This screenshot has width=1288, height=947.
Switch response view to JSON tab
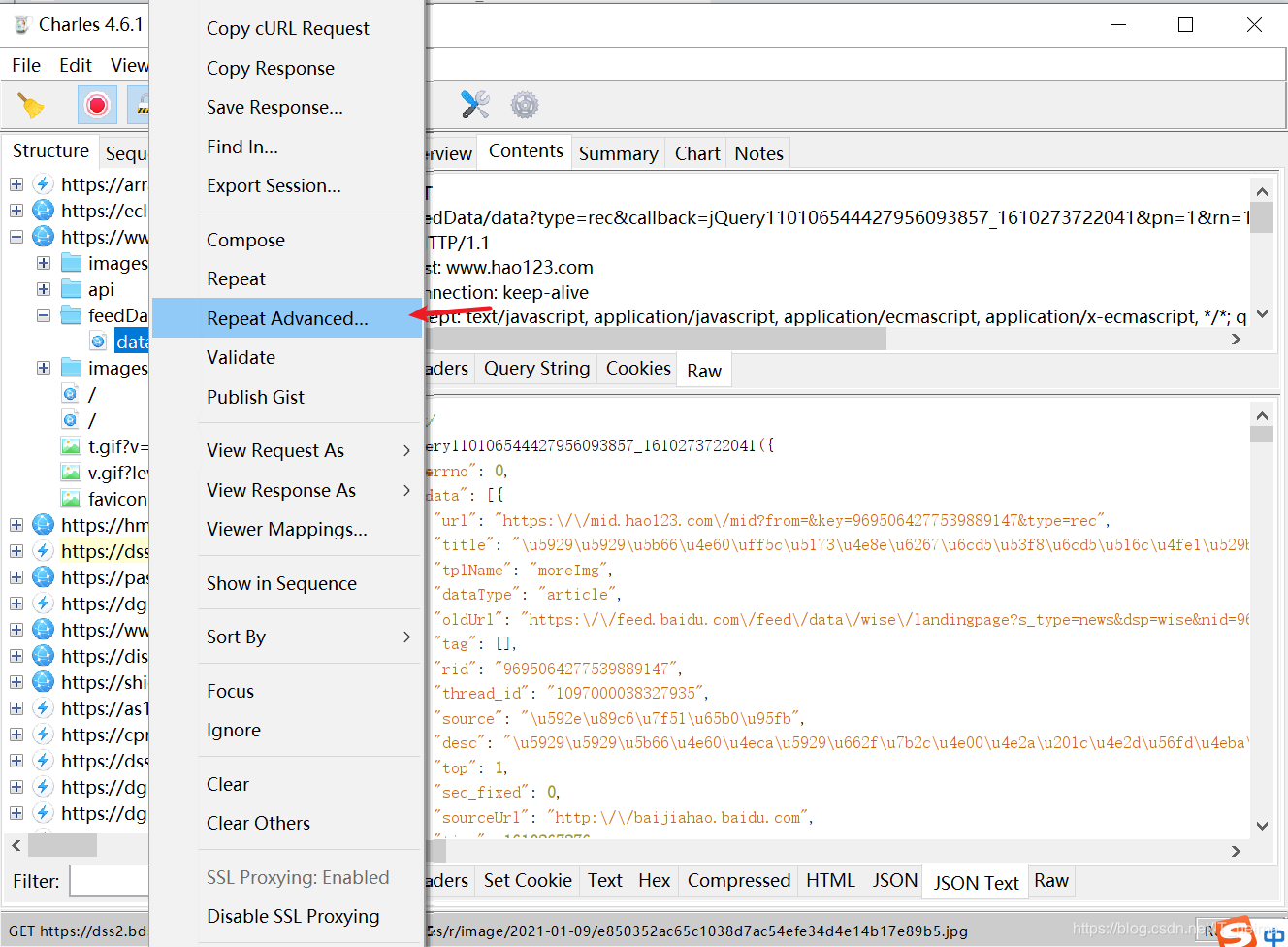pyautogui.click(x=894, y=881)
